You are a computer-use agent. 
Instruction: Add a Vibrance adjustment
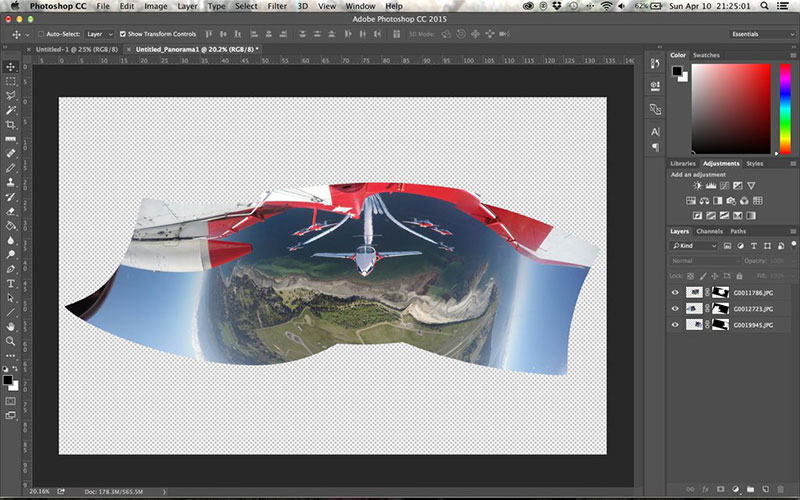point(751,186)
